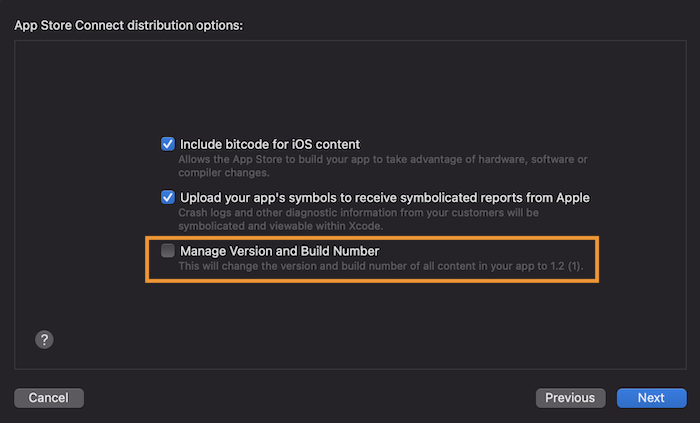Uncheck Include bitcode for iOS content
The height and width of the screenshot is (423, 700).
pyautogui.click(x=168, y=144)
